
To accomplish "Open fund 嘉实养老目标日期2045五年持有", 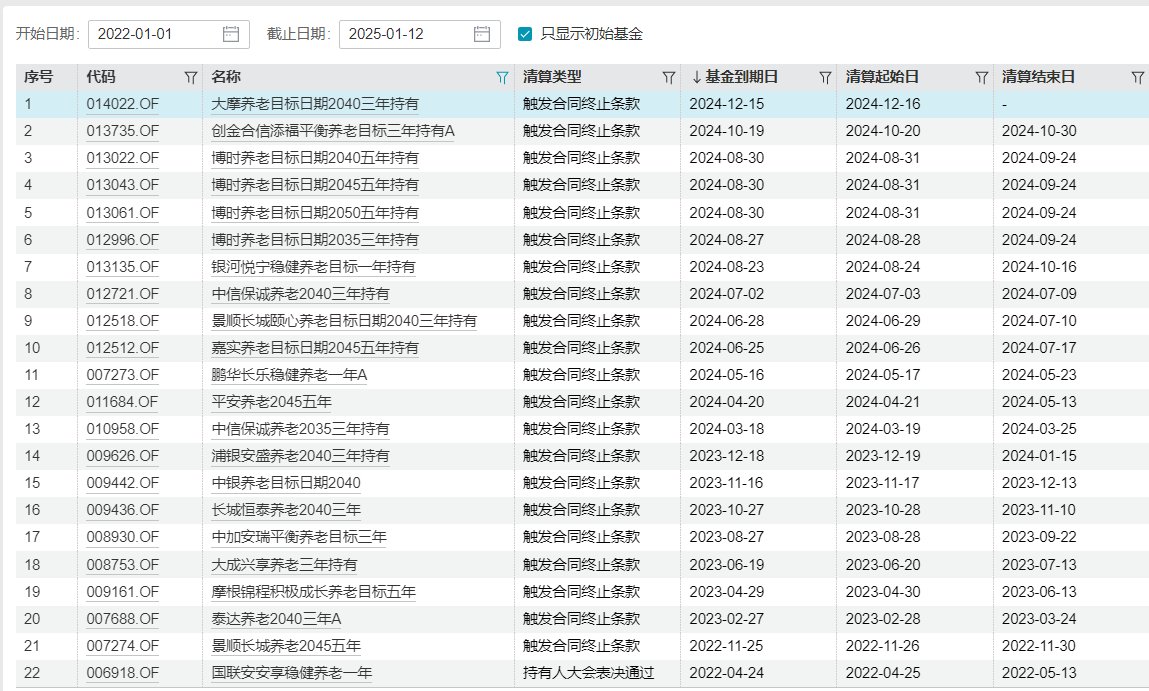I will click(x=315, y=349).
